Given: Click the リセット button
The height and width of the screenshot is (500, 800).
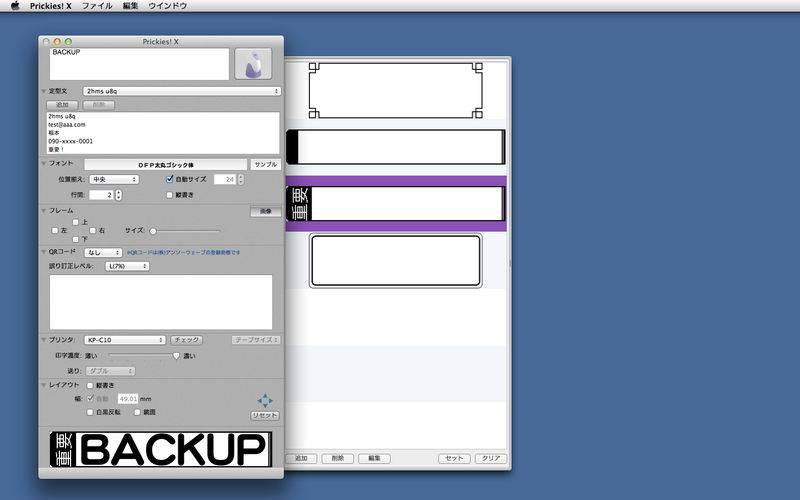Looking at the screenshot, I should click(265, 416).
